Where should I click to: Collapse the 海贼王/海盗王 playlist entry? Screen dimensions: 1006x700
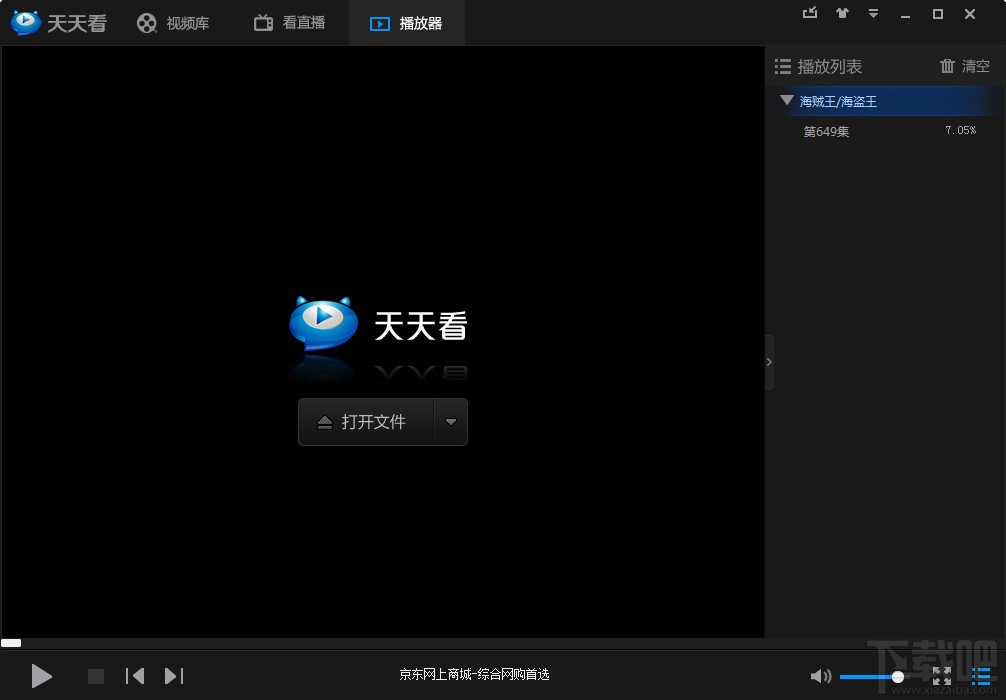(786, 101)
